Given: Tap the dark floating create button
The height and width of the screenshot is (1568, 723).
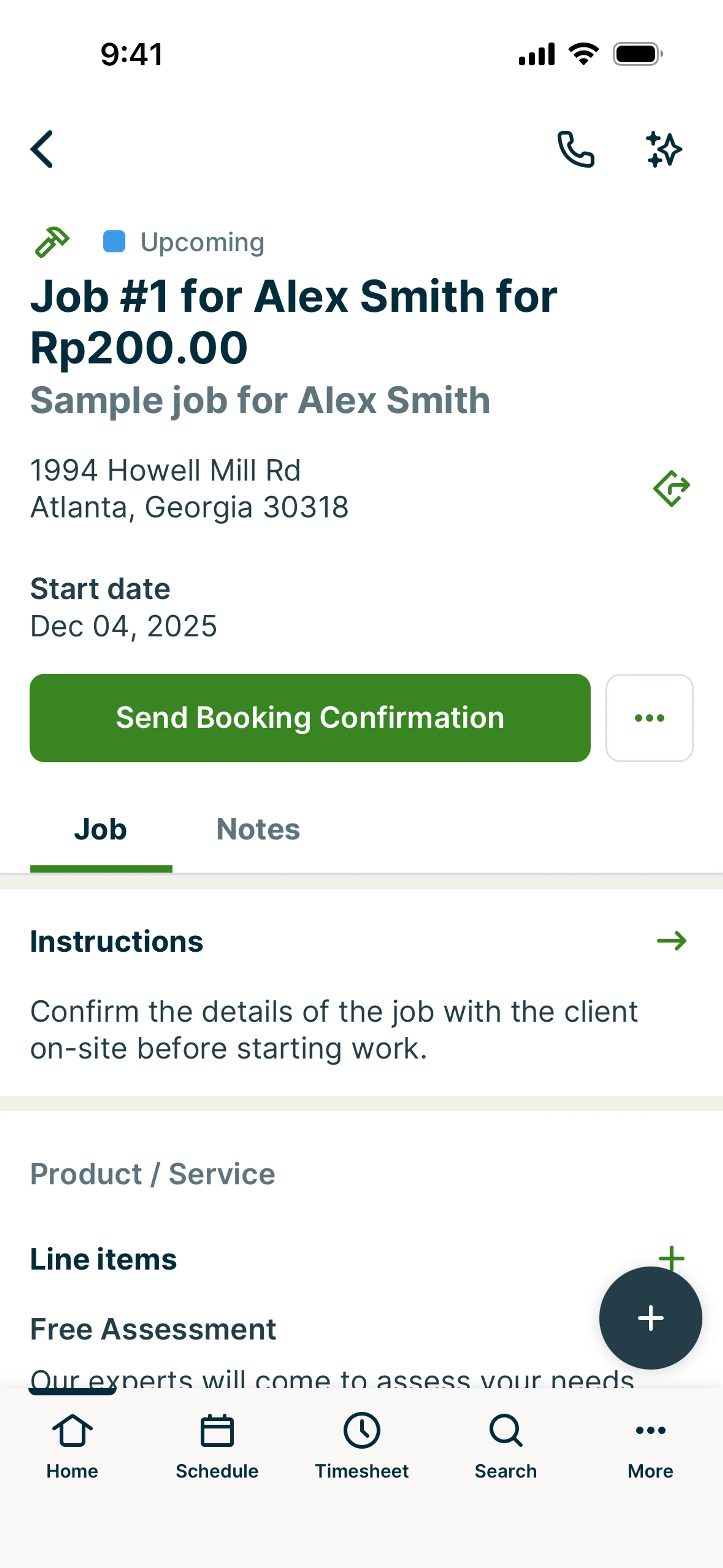Looking at the screenshot, I should (x=650, y=1318).
